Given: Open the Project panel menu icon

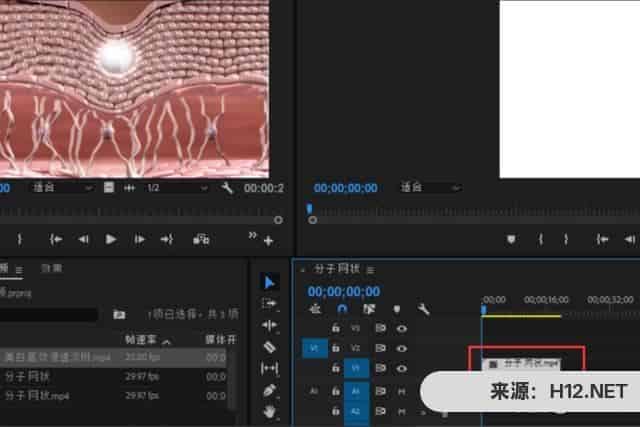Looking at the screenshot, I should click(x=19, y=269).
